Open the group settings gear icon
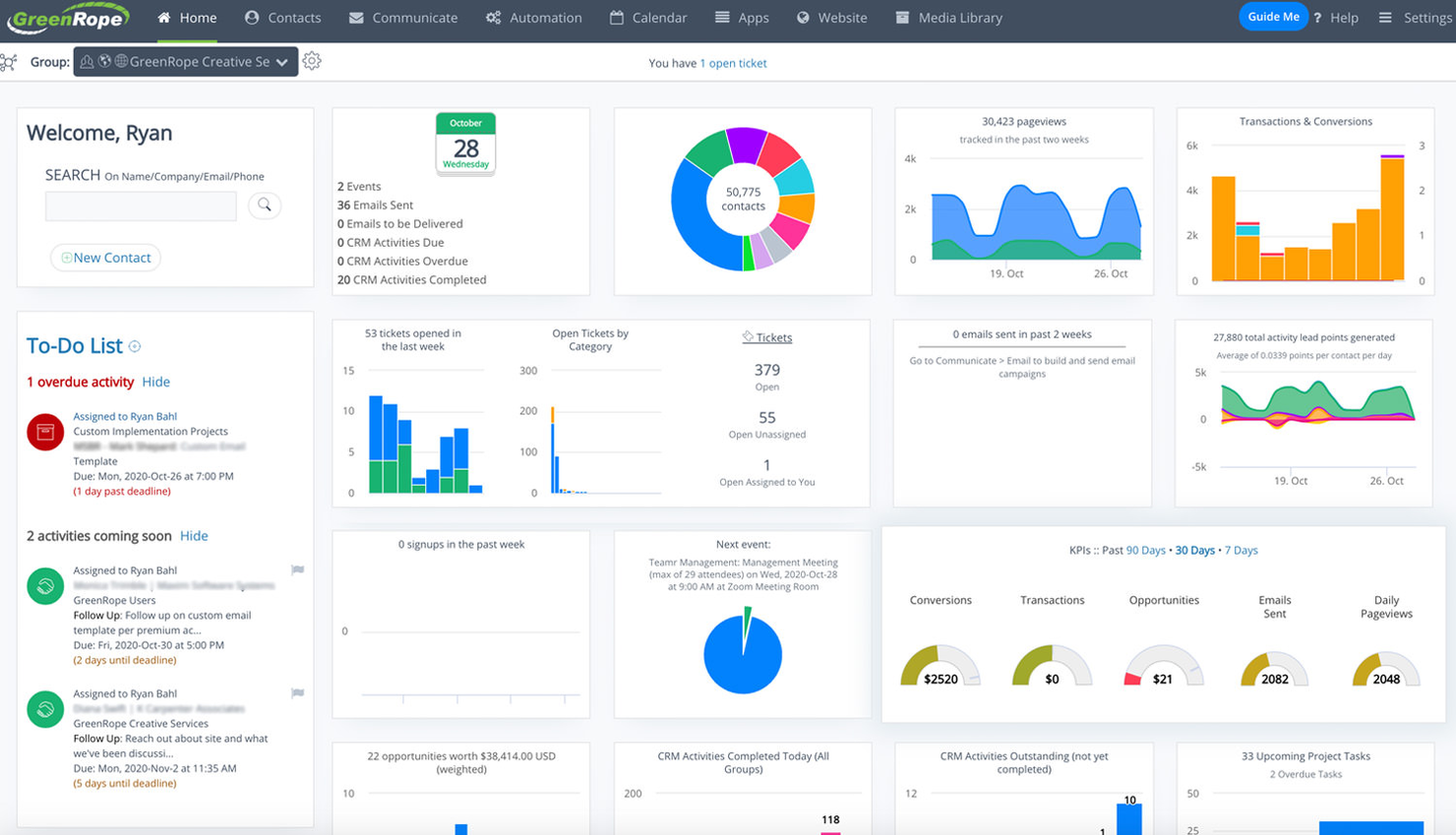1456x835 pixels. 312,61
